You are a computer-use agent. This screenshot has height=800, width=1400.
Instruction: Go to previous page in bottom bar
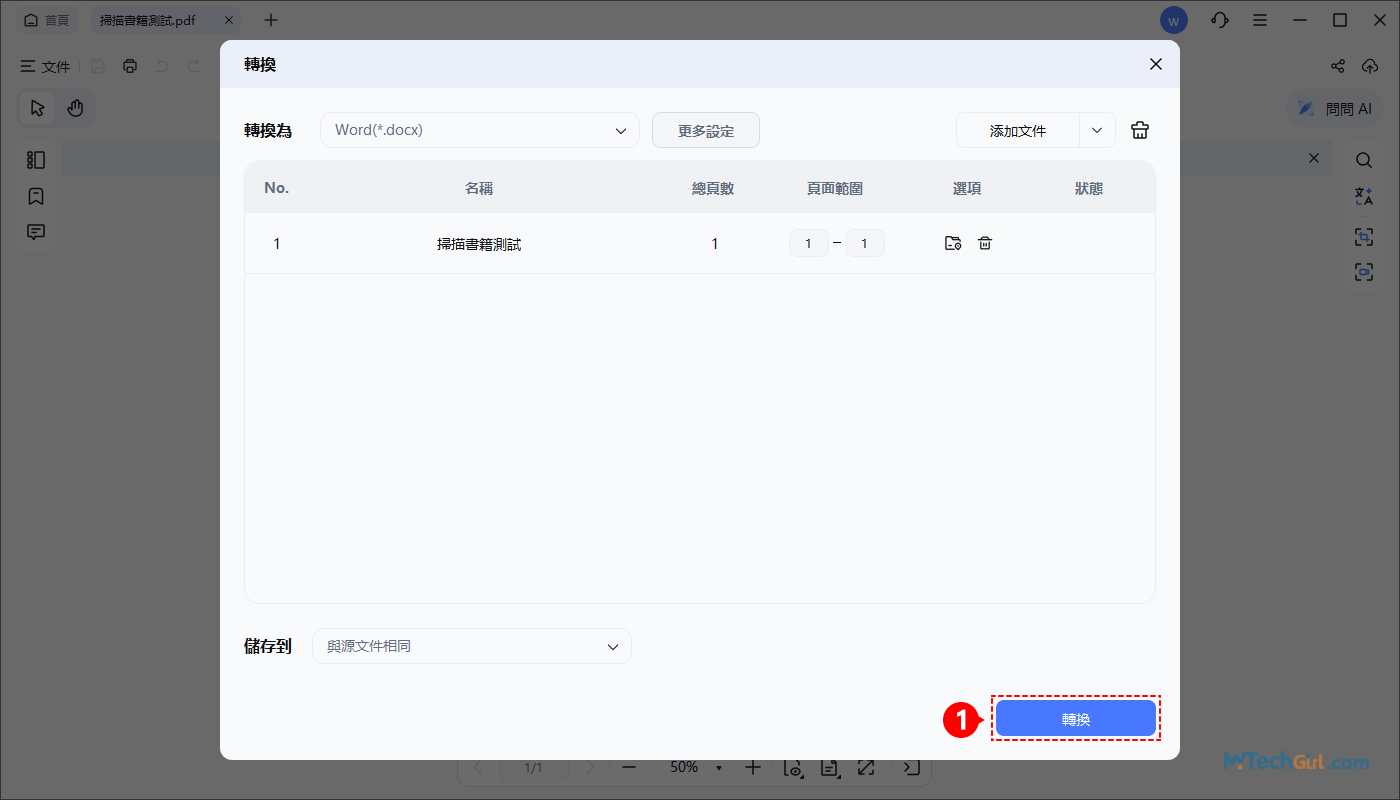477,768
